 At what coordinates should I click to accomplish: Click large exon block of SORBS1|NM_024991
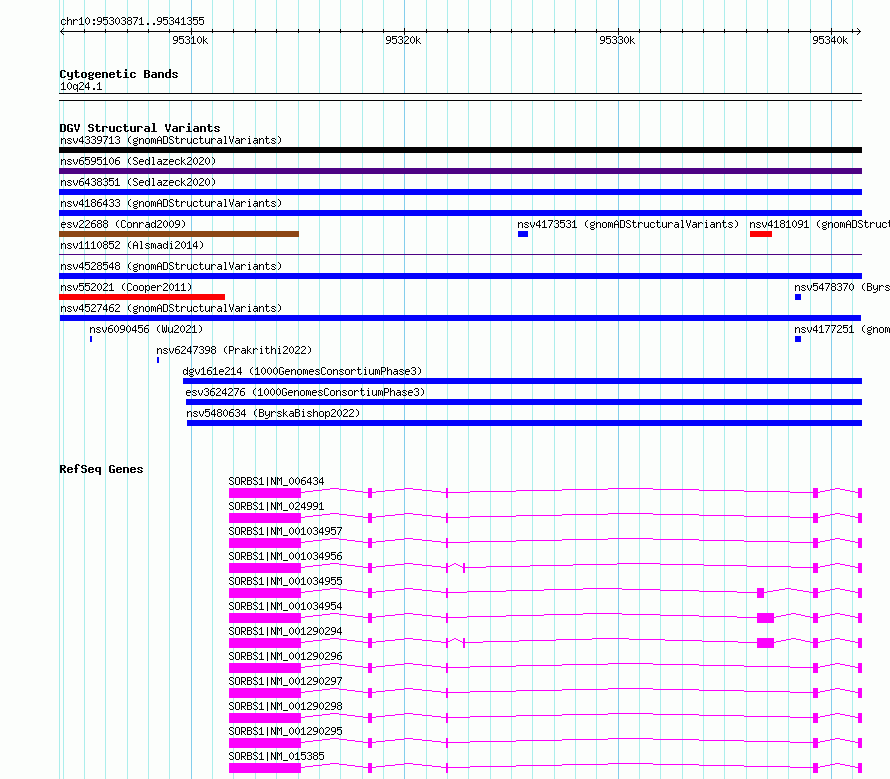(265, 518)
